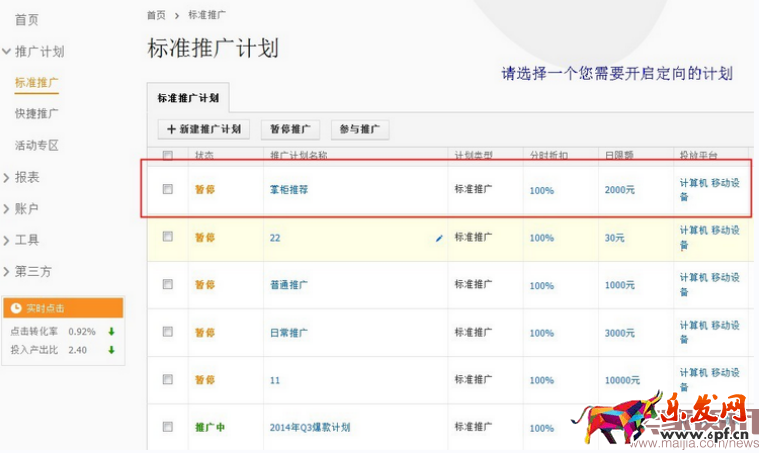The height and width of the screenshot is (455, 759).
Task: Expand the 第三方 sidebar section
Action: [x=6, y=272]
